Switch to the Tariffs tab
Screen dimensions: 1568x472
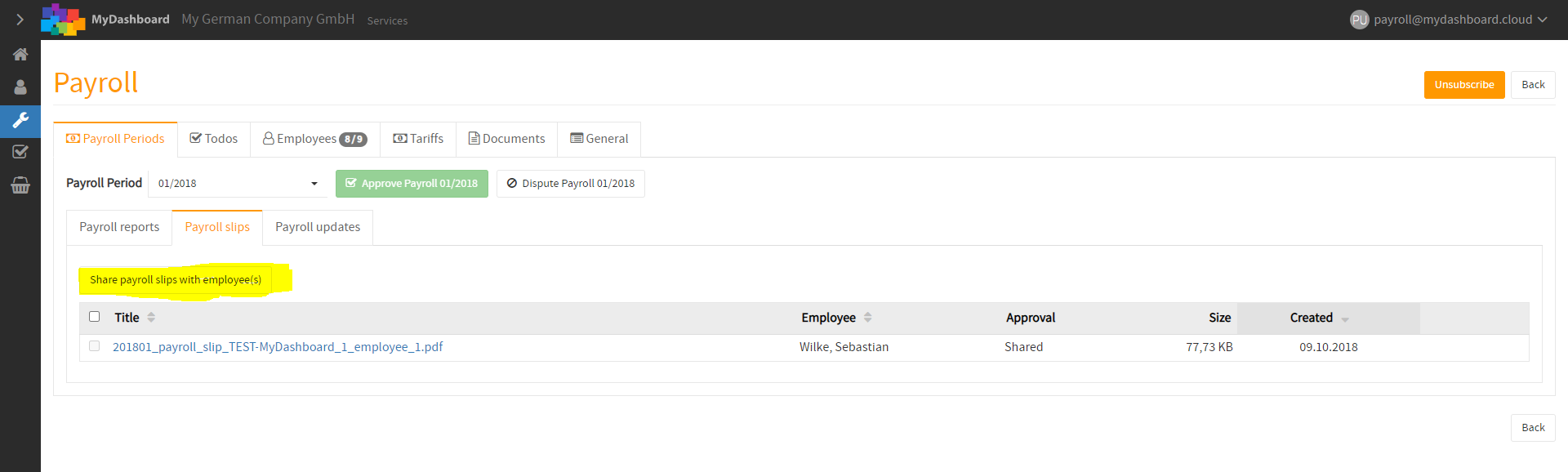pyautogui.click(x=418, y=139)
